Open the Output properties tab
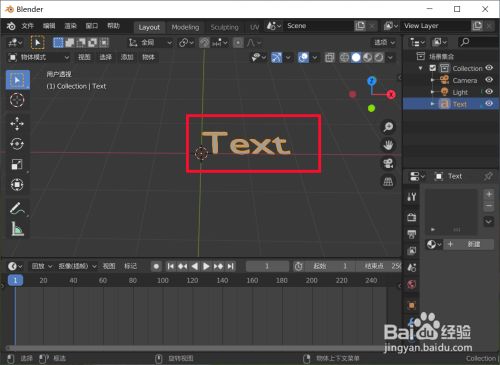 tap(412, 234)
